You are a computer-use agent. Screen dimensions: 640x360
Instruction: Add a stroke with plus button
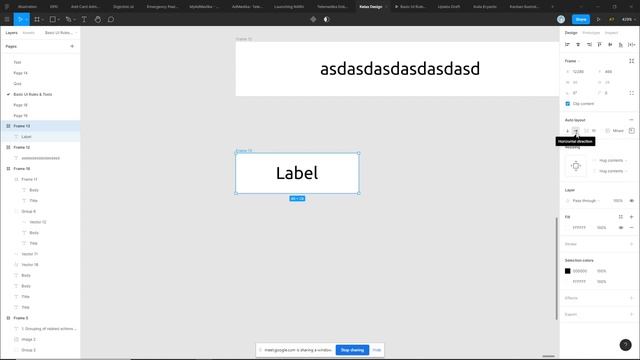631,244
